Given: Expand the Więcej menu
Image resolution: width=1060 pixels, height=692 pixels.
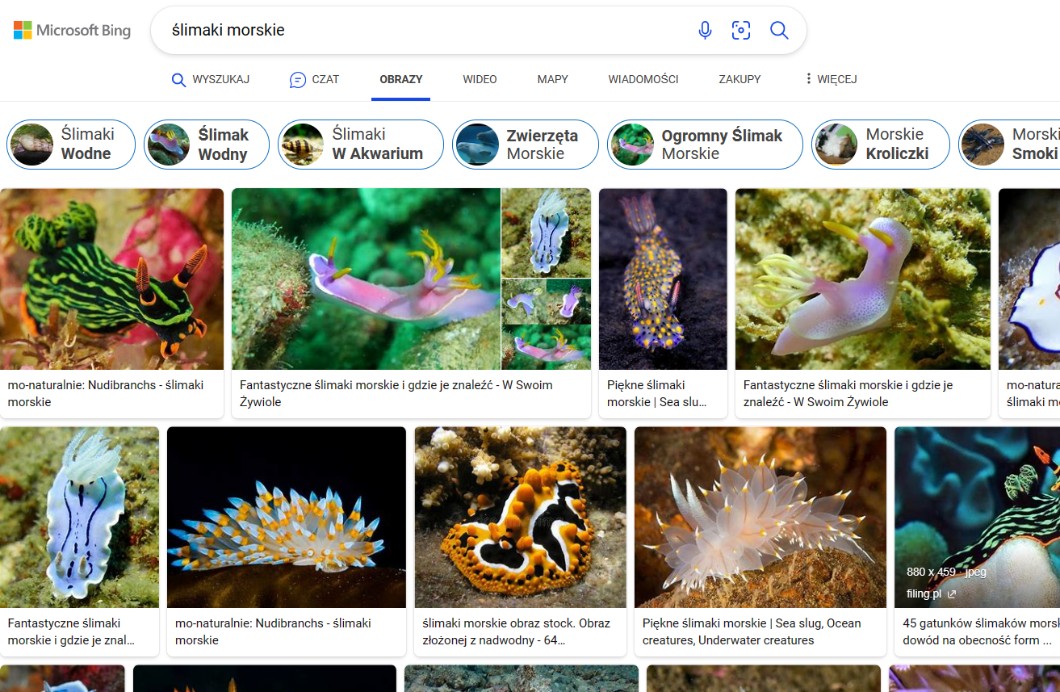Looking at the screenshot, I should (x=830, y=79).
